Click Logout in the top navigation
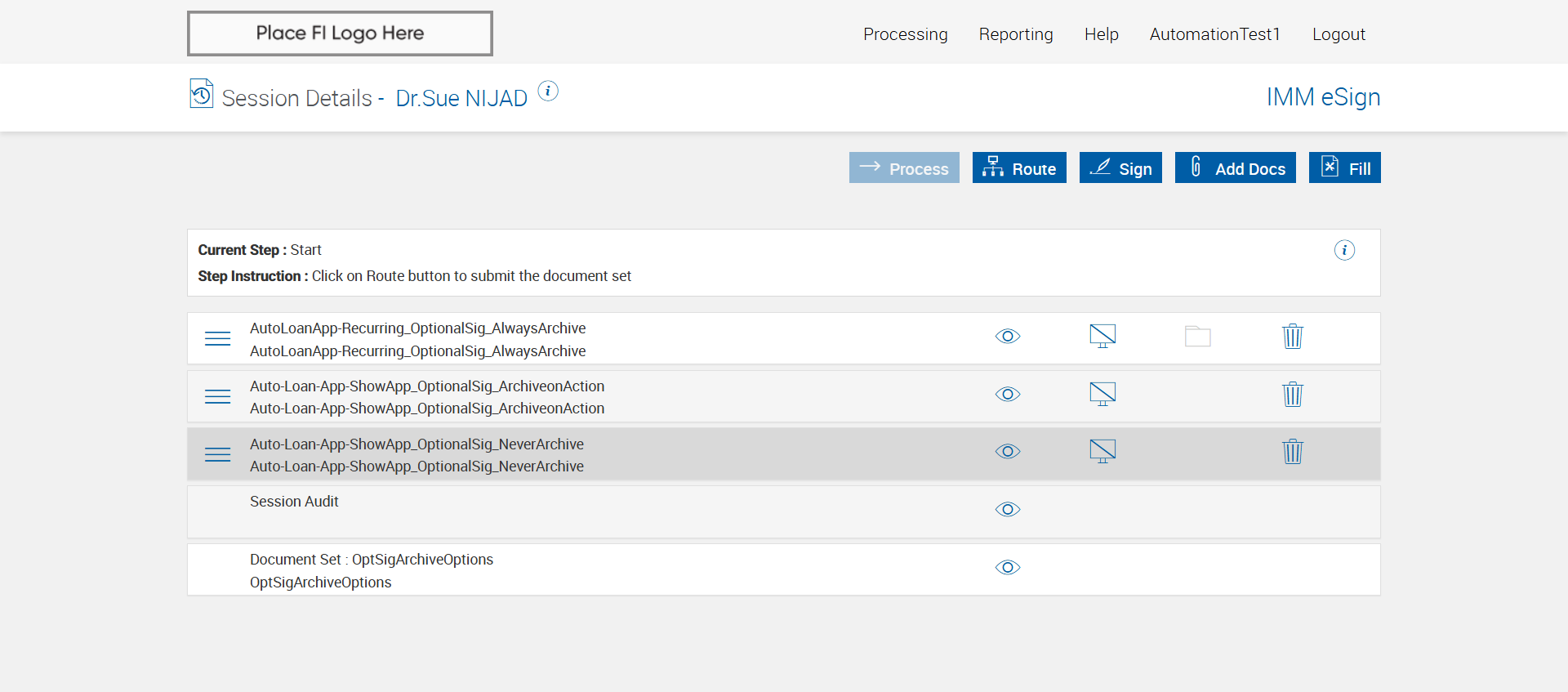1568x692 pixels. coord(1339,34)
